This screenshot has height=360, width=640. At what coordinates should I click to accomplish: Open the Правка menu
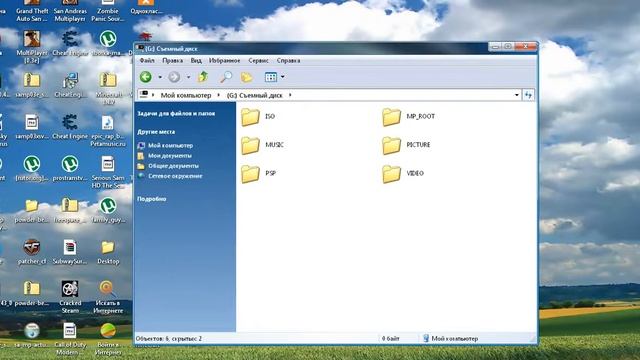(172, 60)
